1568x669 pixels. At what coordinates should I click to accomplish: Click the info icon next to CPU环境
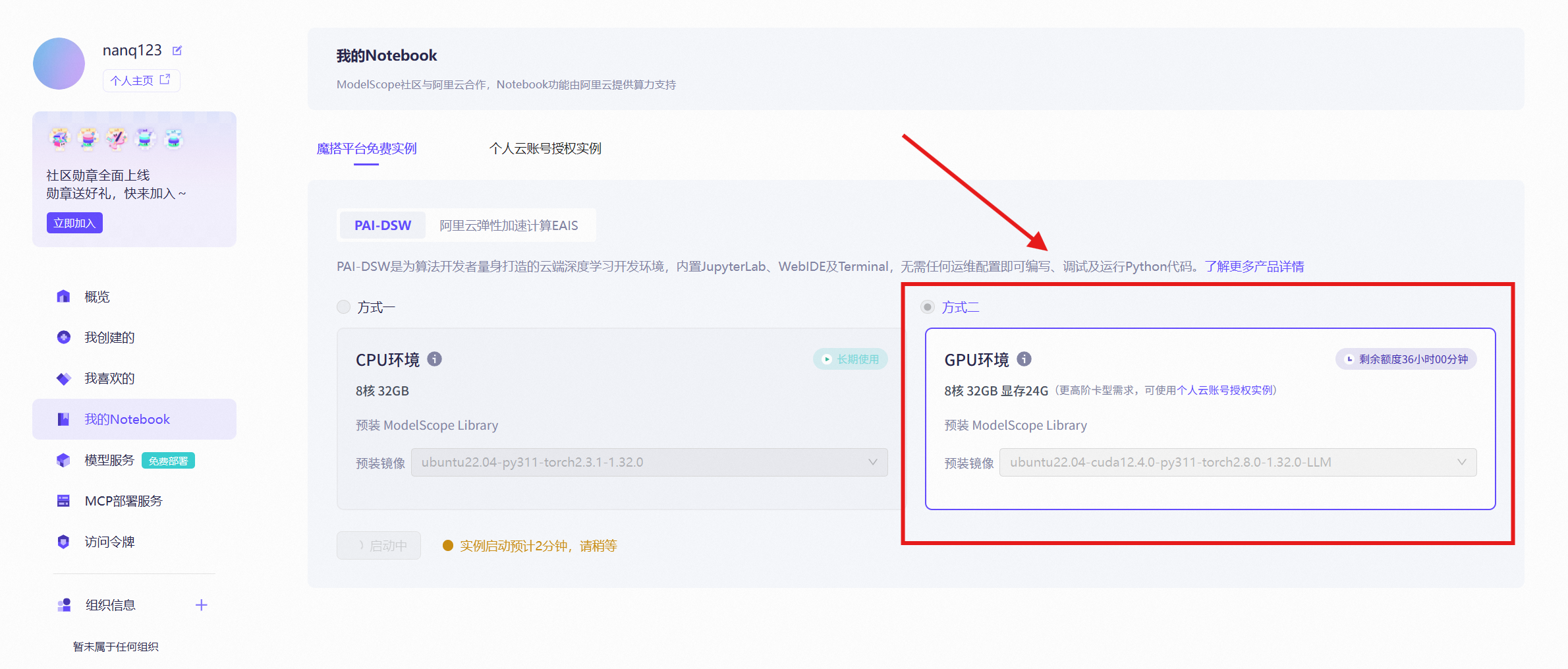[x=434, y=359]
